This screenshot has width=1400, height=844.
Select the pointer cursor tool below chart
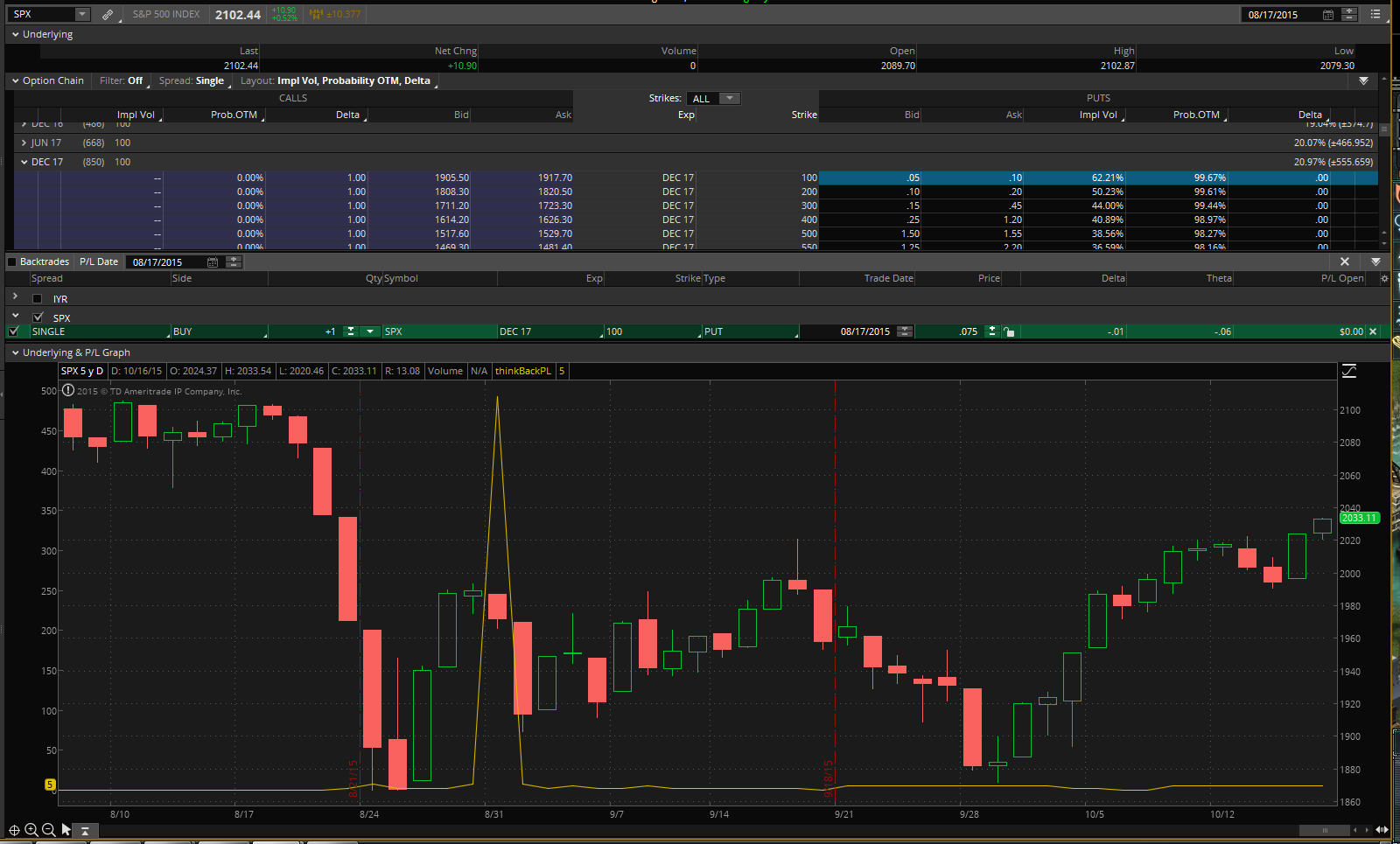(66, 830)
